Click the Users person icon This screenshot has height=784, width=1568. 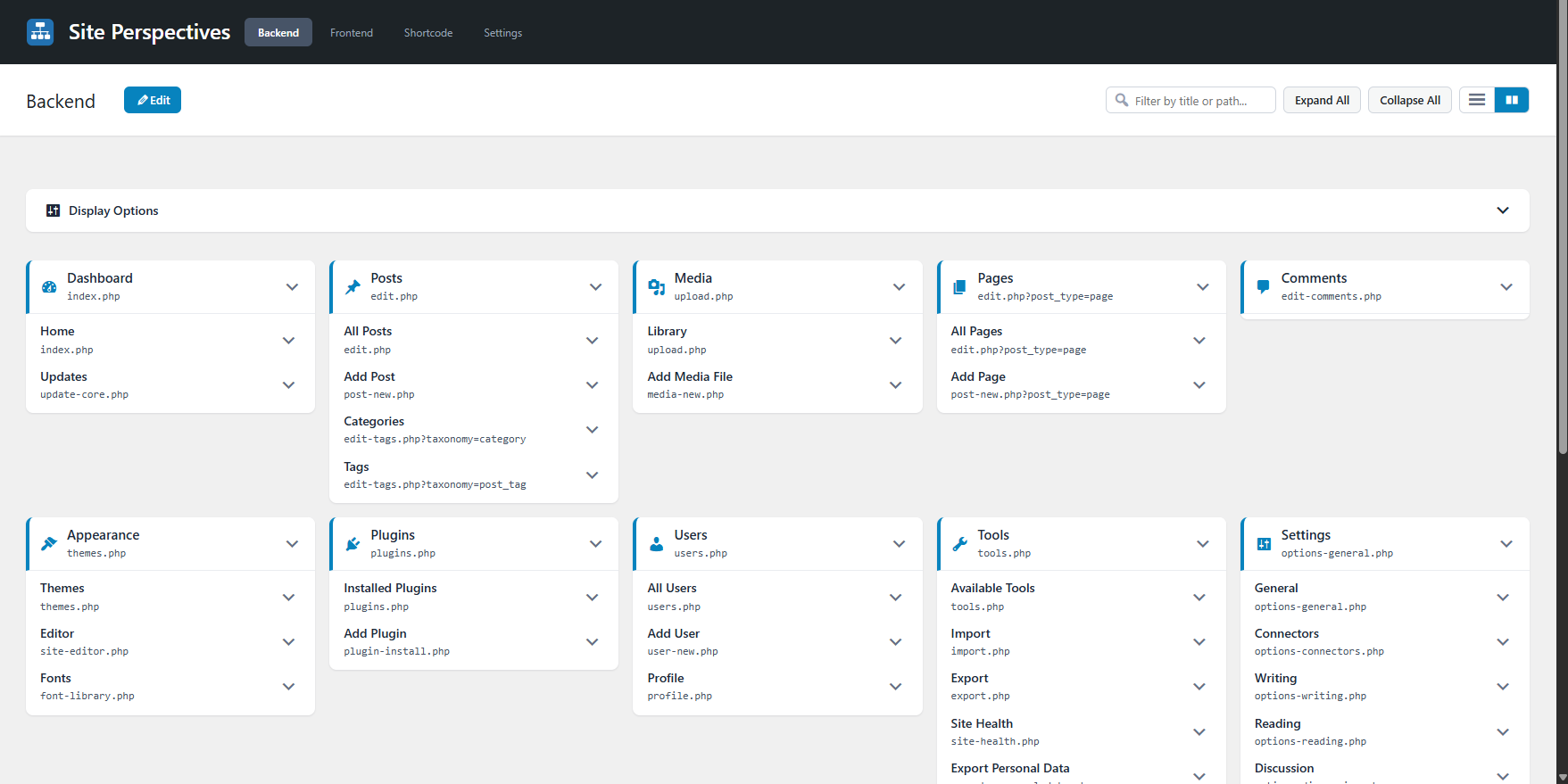pyautogui.click(x=657, y=544)
